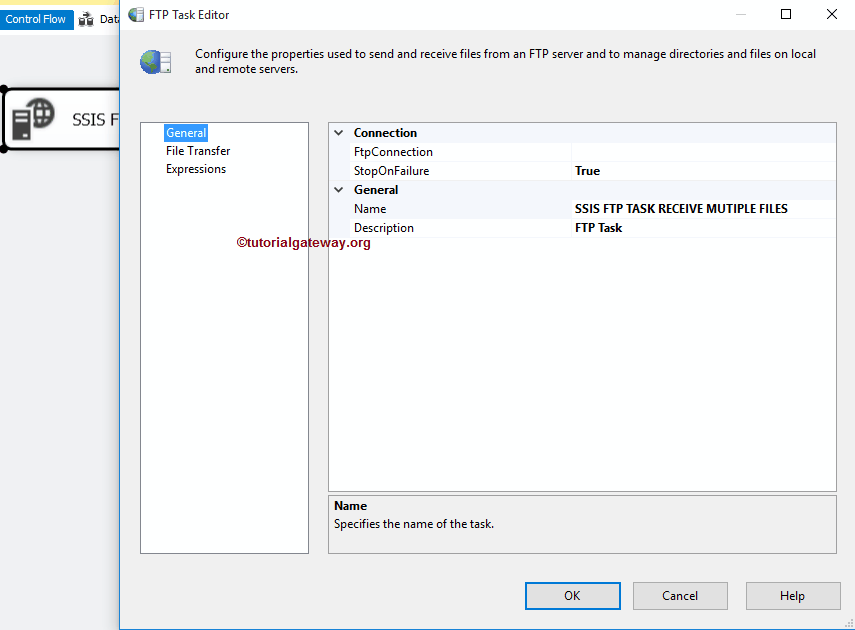Click the OK button

click(572, 595)
